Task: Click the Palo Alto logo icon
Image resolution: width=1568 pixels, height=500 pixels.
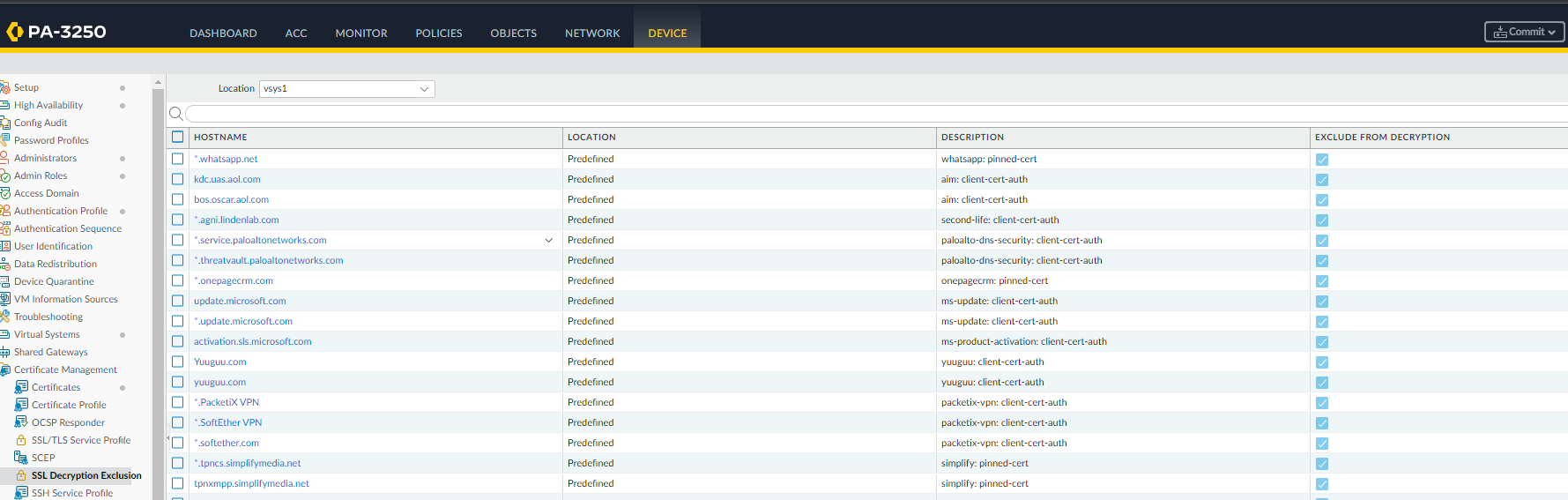Action: tap(14, 32)
